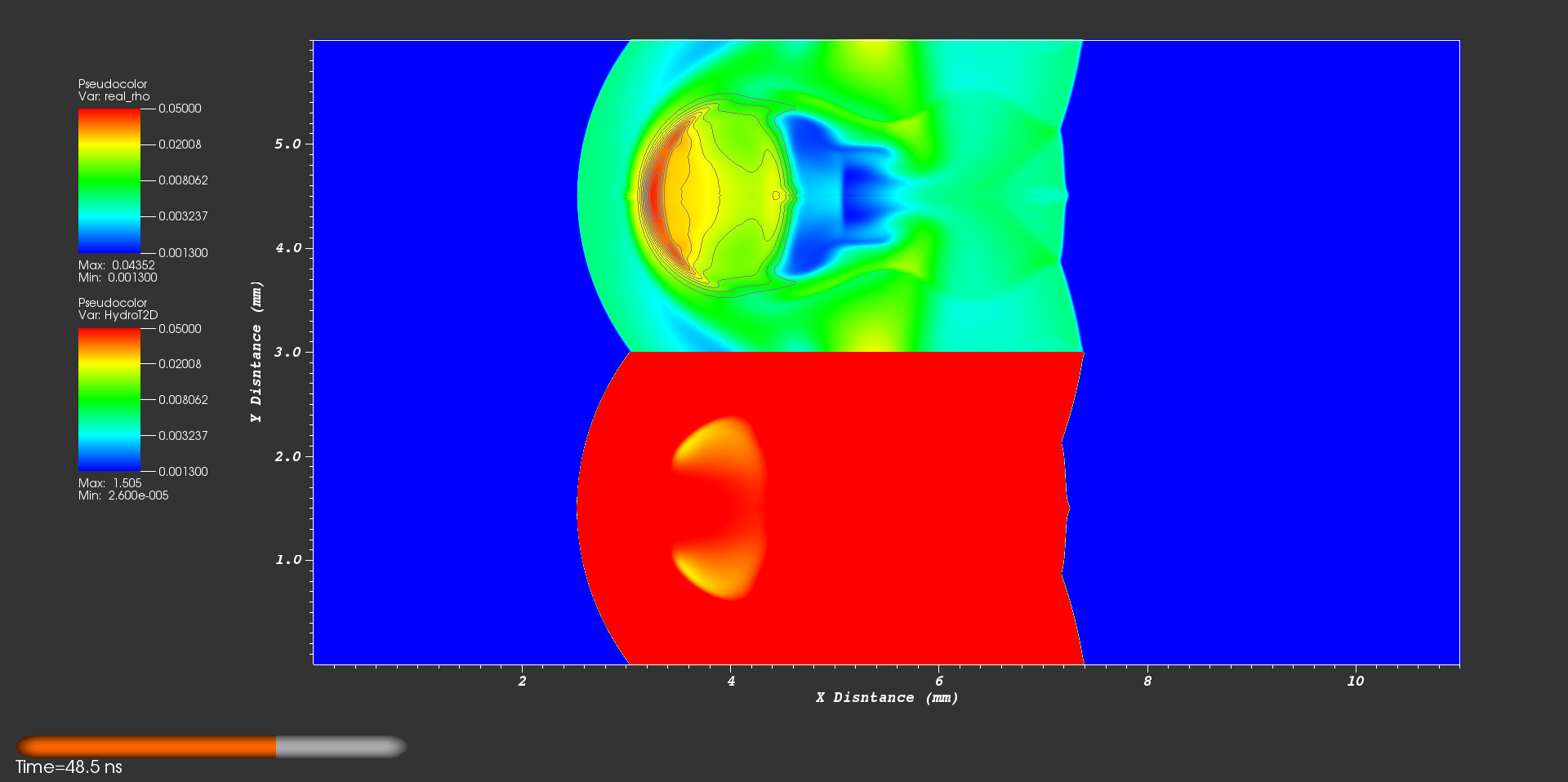Click the 0.003237 tick in HydroT2D legend
The image size is (1568, 782).
coord(183,436)
